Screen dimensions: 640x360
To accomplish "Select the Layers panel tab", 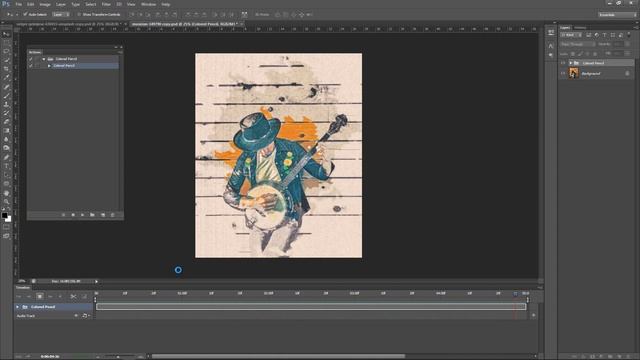I will coord(565,28).
